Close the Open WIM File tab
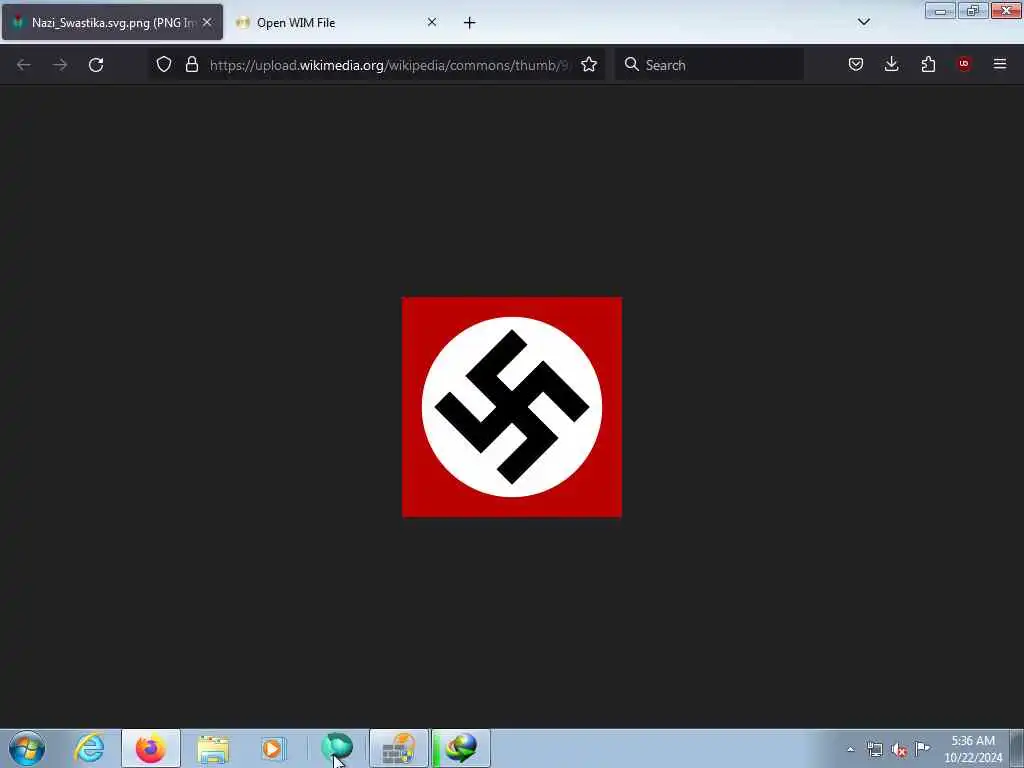 432,22
